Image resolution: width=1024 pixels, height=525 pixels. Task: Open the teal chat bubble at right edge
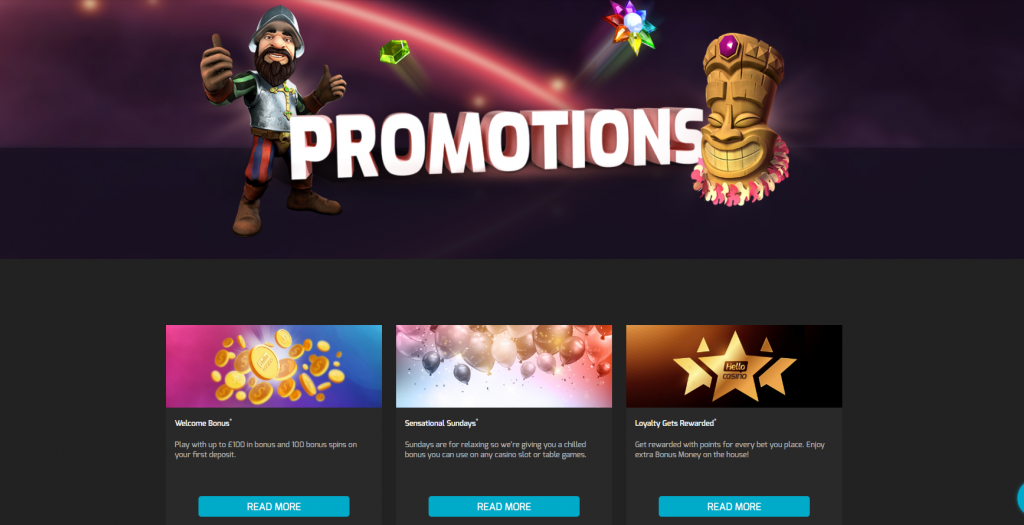[x=1021, y=498]
